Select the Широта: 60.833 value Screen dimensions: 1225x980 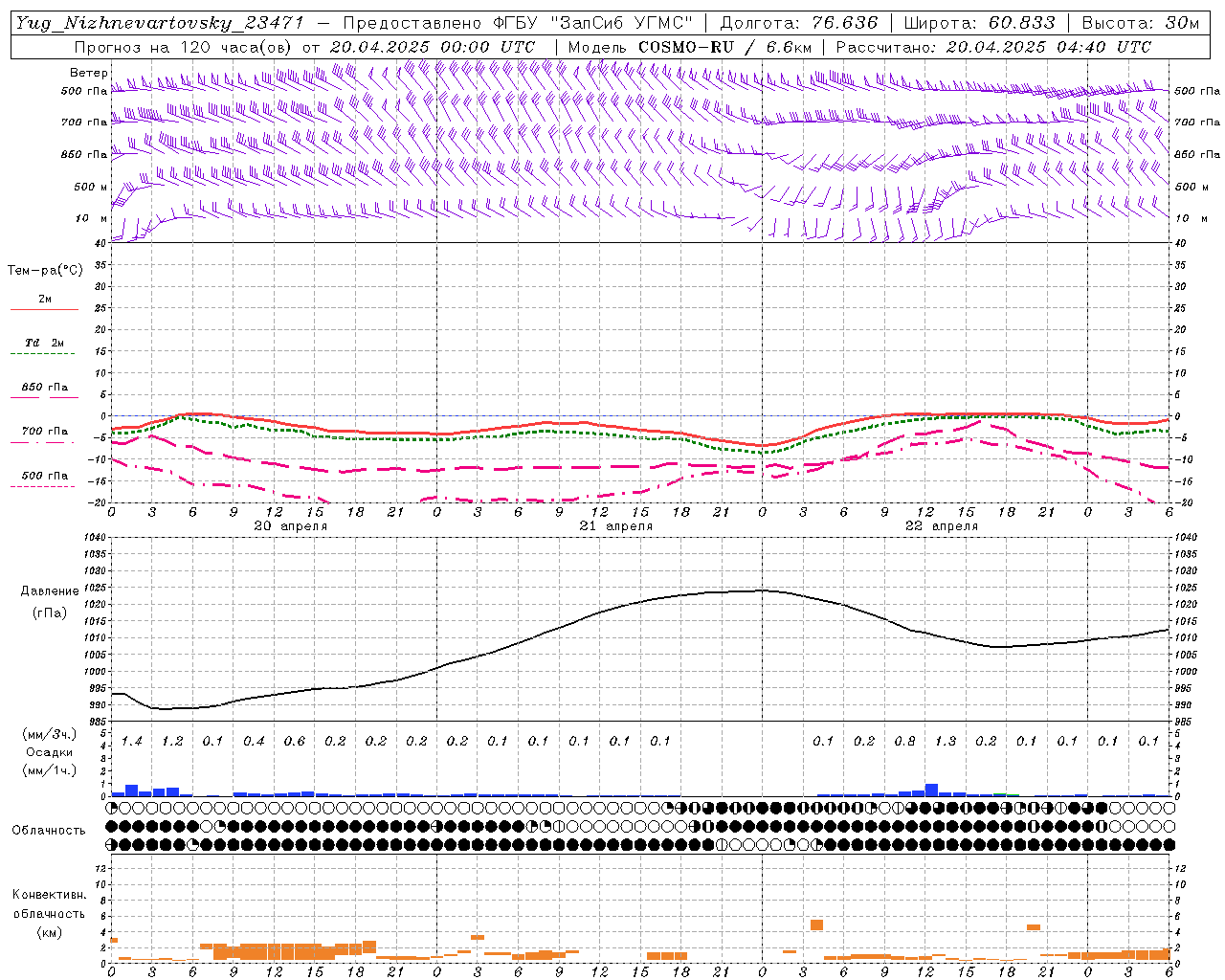coord(979,23)
